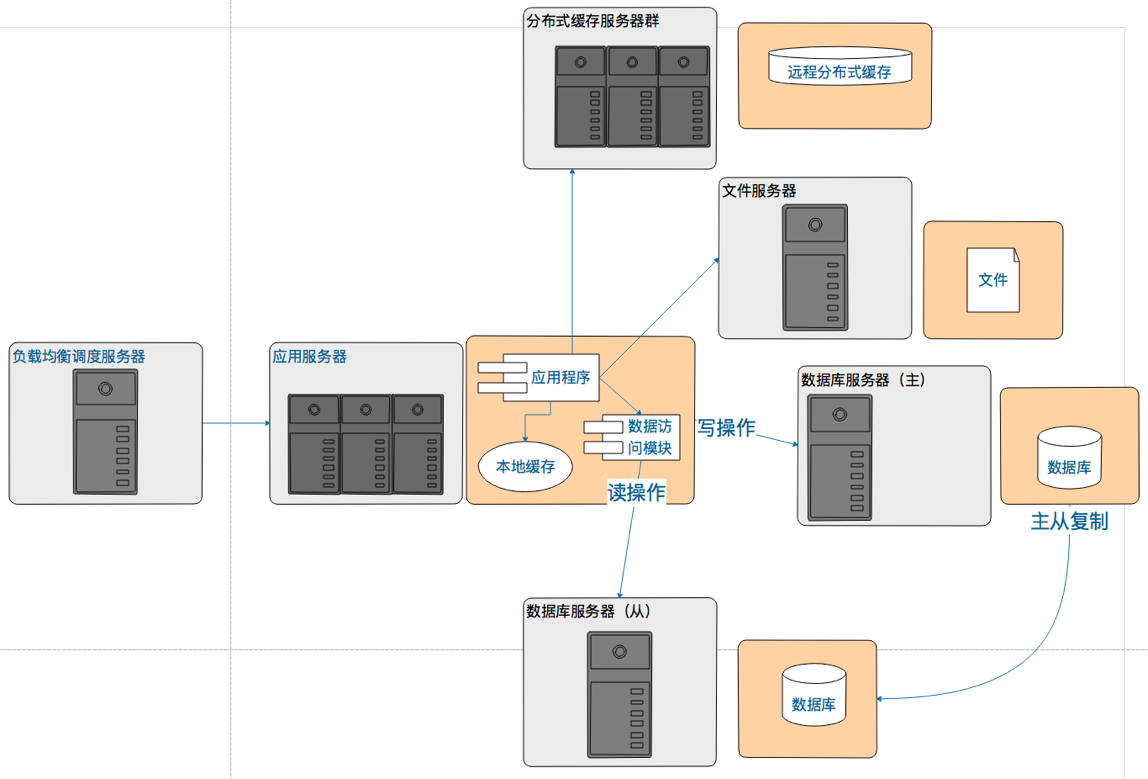Image resolution: width=1148 pixels, height=779 pixels.
Task: Click the distributed cache server cluster icon
Action: point(633,97)
